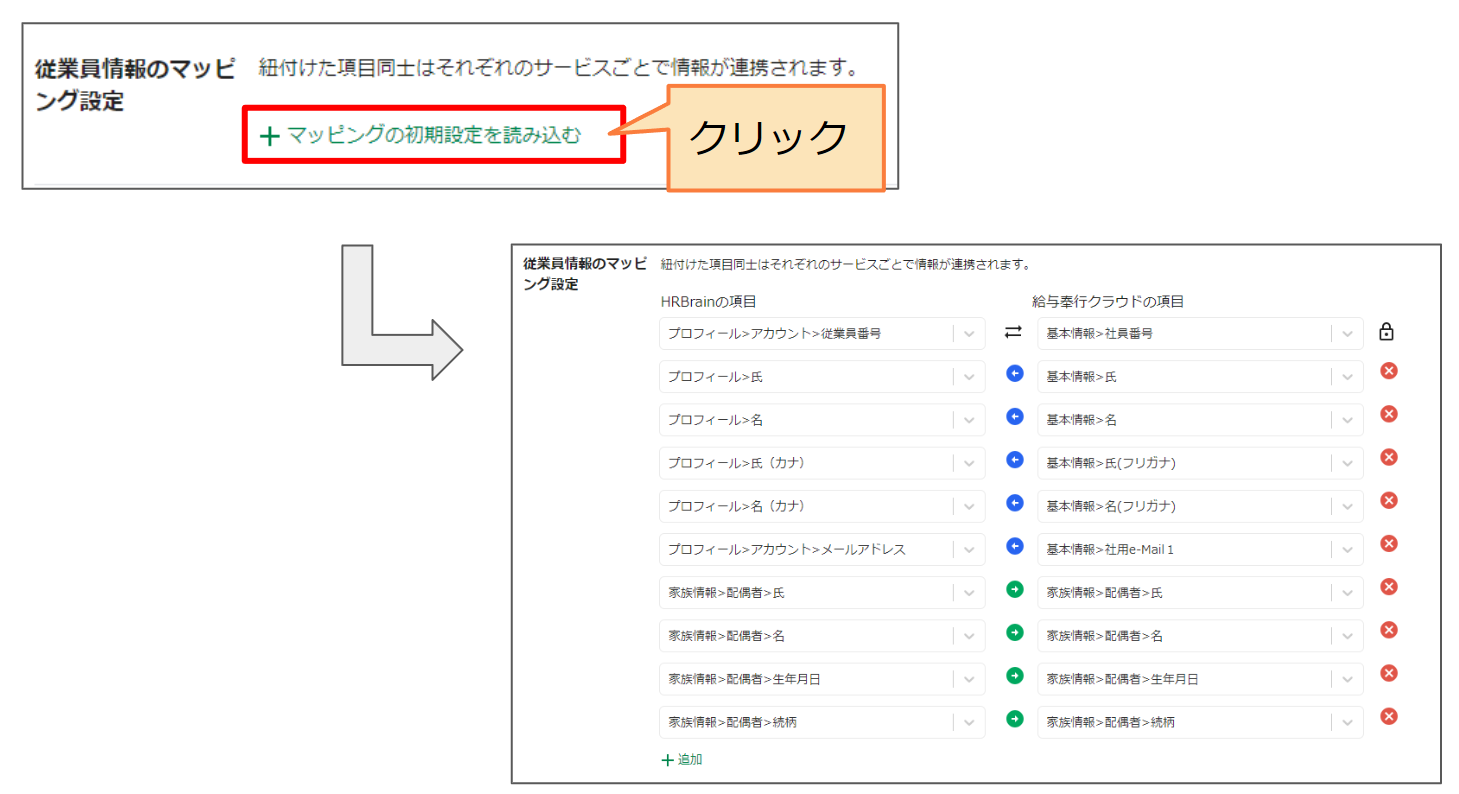This screenshot has width=1459, height=794.
Task: Delete mapping row 家族情報>配偶者>生年月日
Action: [1388, 673]
